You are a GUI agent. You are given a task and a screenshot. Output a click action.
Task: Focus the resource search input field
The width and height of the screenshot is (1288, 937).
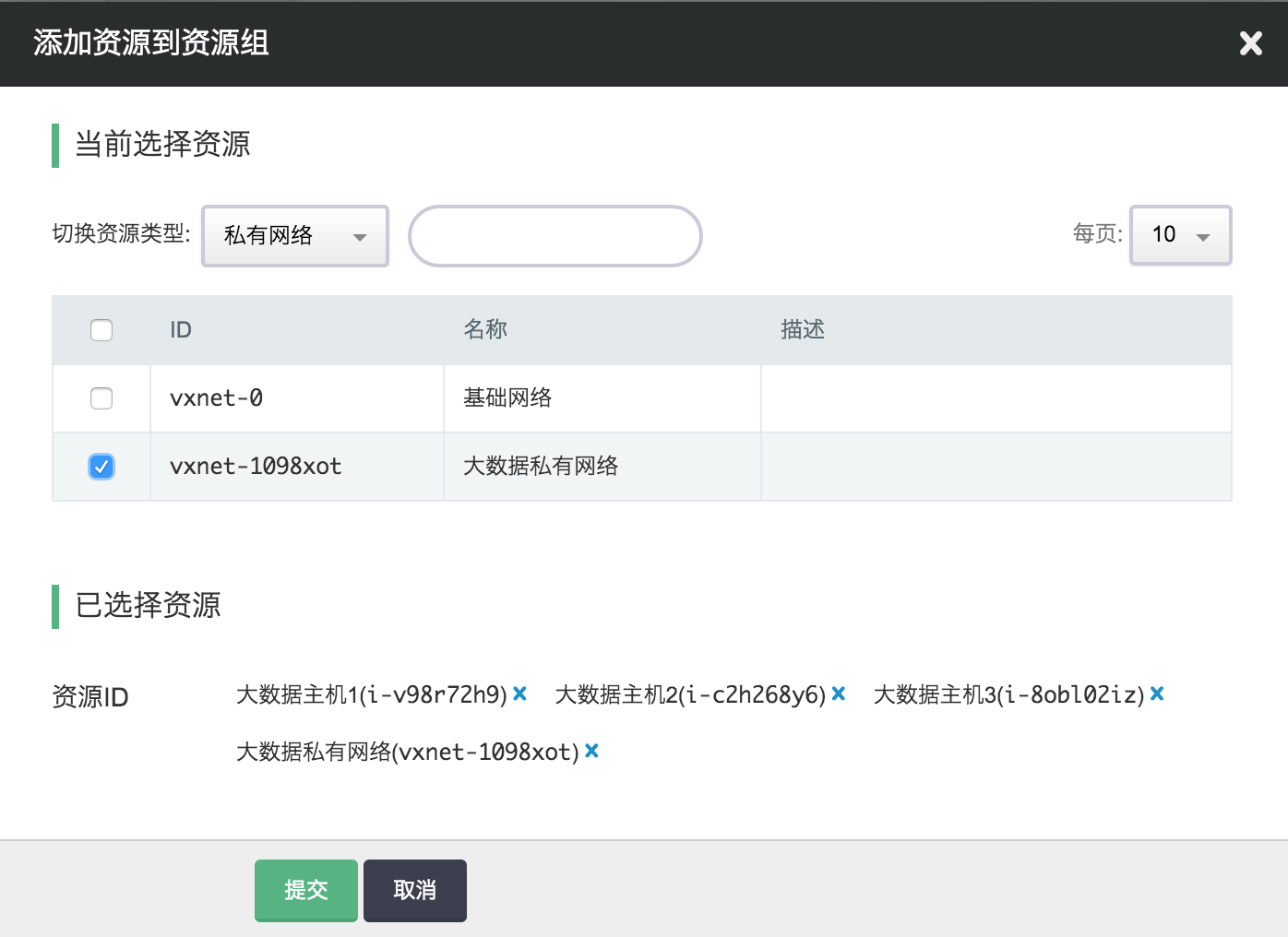[555, 236]
